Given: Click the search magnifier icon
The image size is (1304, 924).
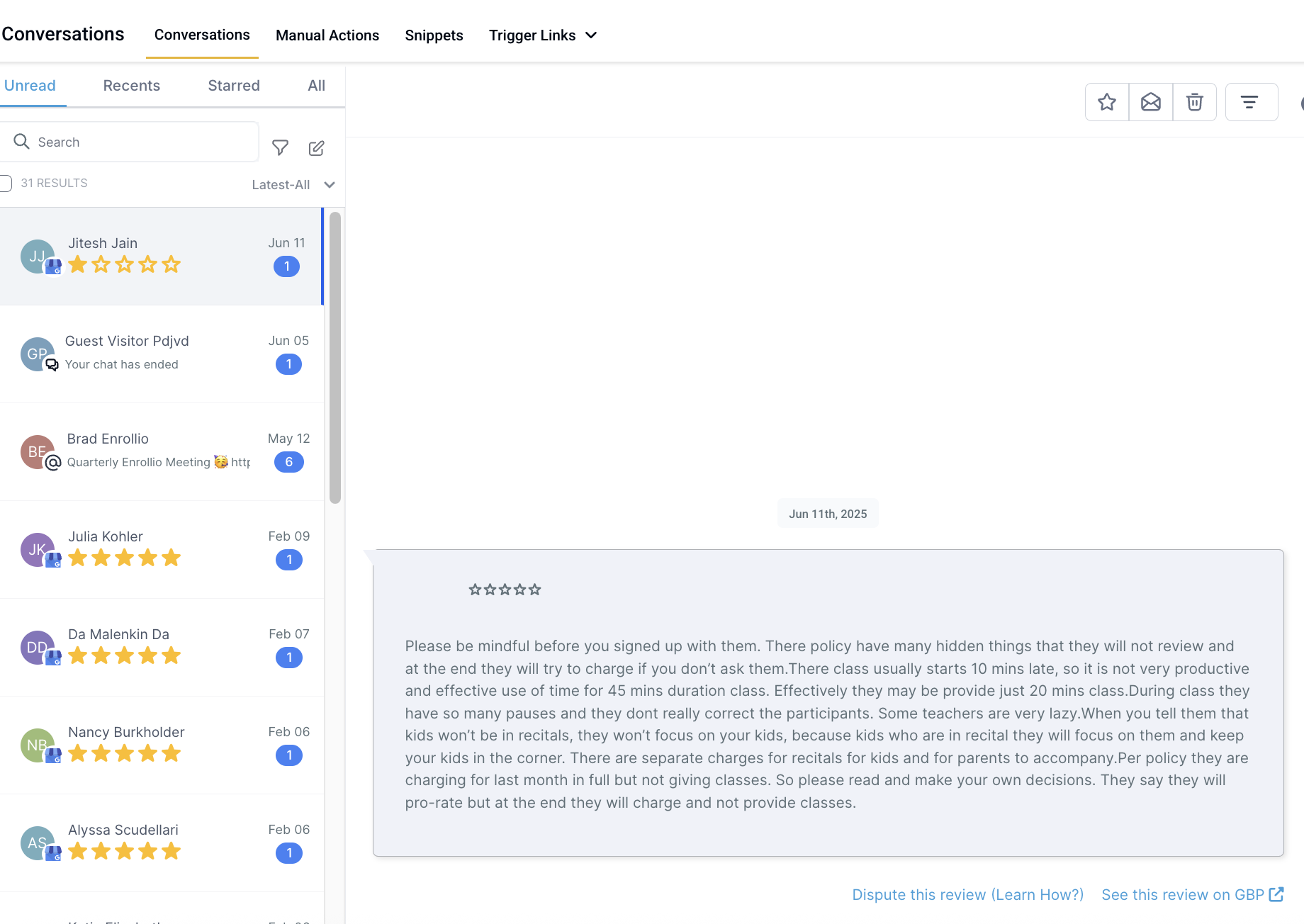Looking at the screenshot, I should click(22, 142).
